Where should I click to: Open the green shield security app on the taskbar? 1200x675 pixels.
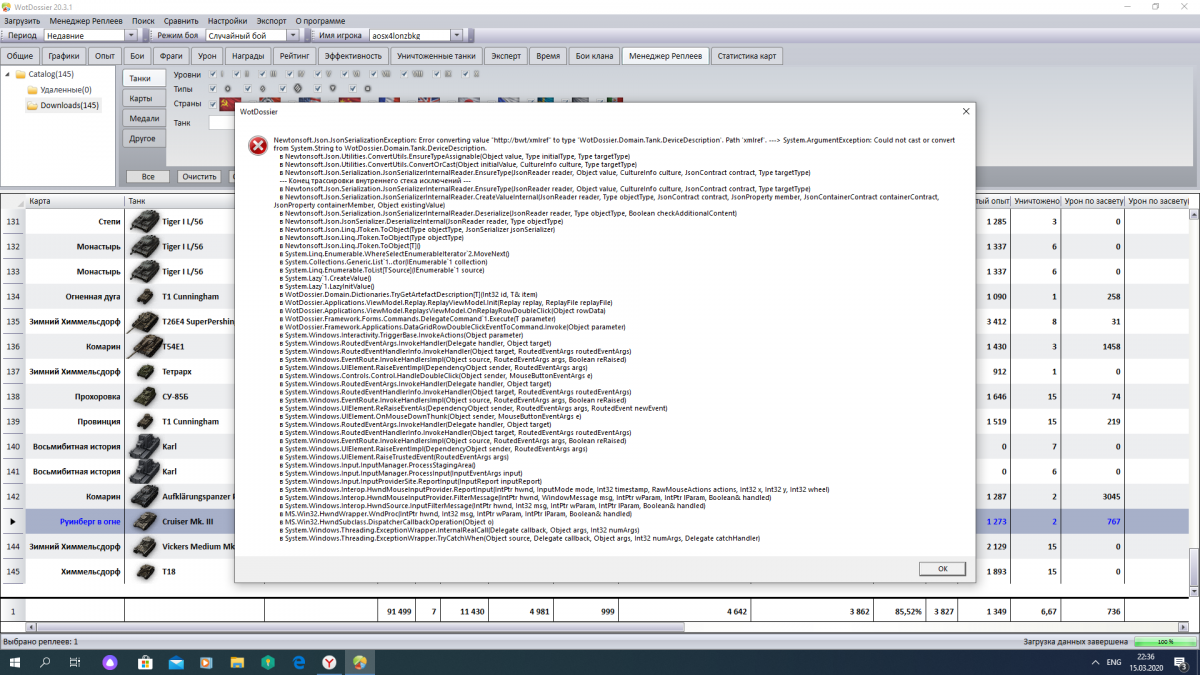(268, 662)
